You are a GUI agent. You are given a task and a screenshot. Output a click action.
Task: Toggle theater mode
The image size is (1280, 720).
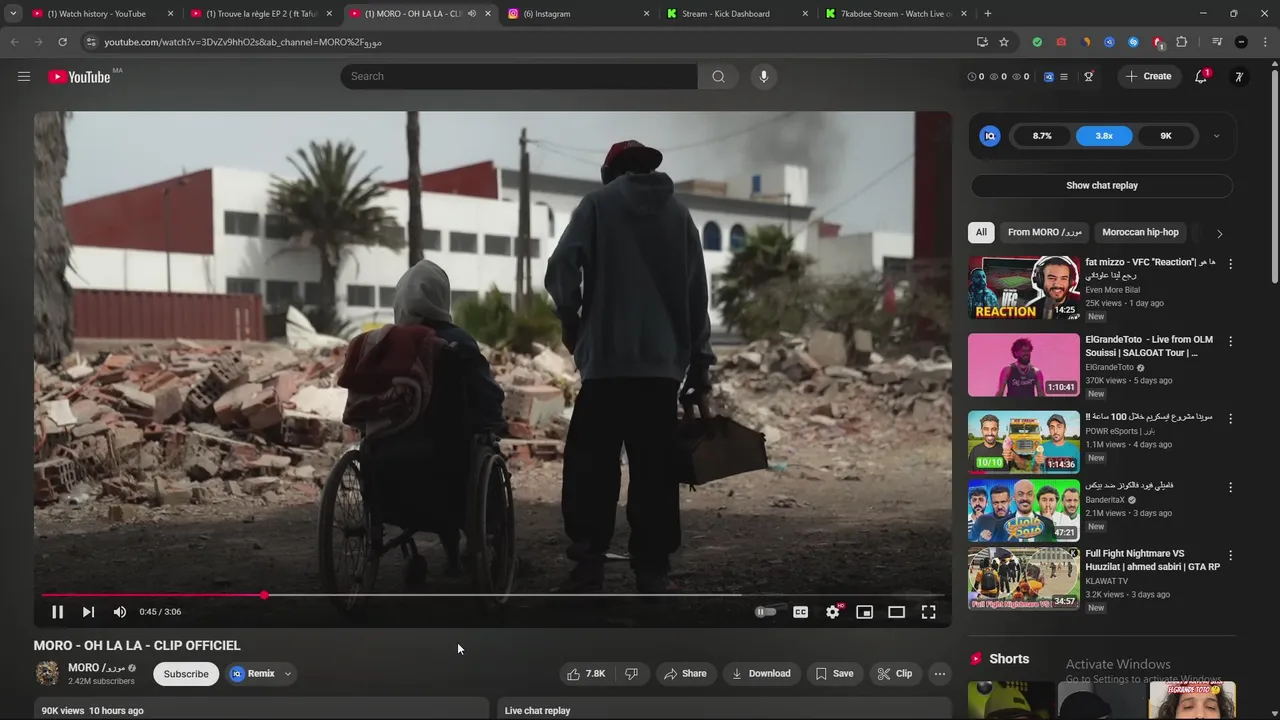pyautogui.click(x=896, y=612)
